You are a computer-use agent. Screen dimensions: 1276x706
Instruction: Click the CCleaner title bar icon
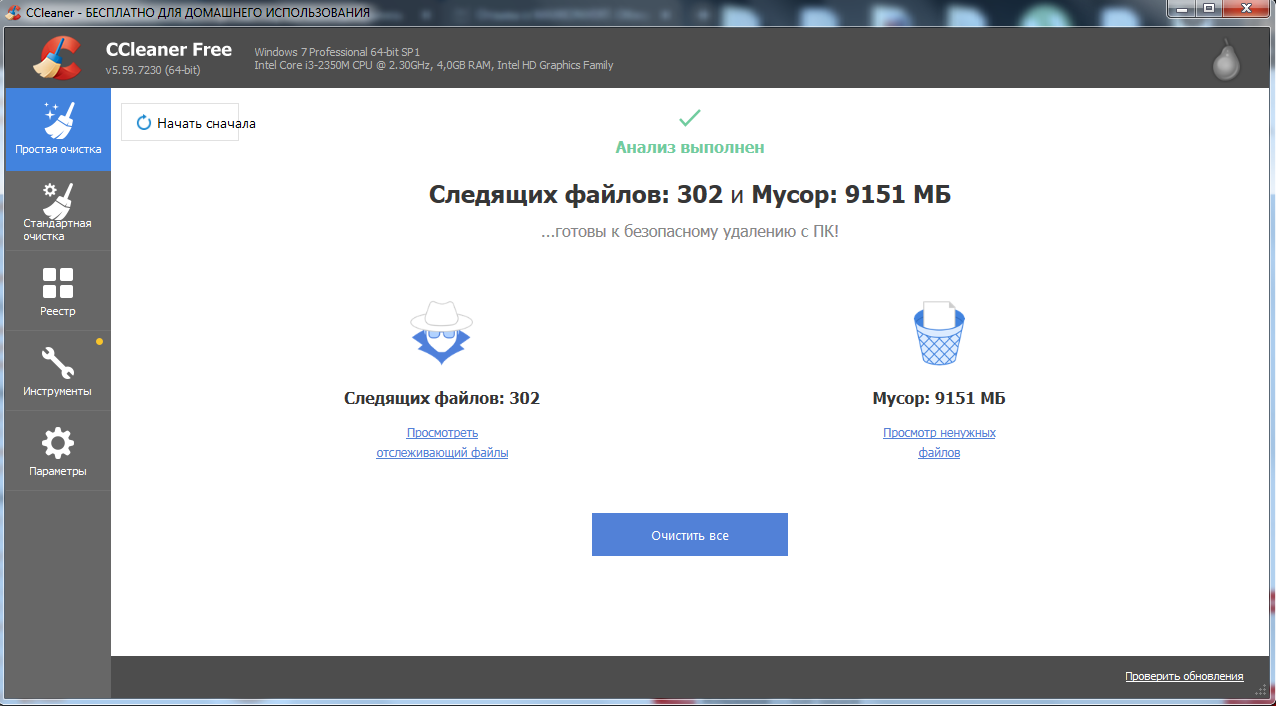coord(14,13)
